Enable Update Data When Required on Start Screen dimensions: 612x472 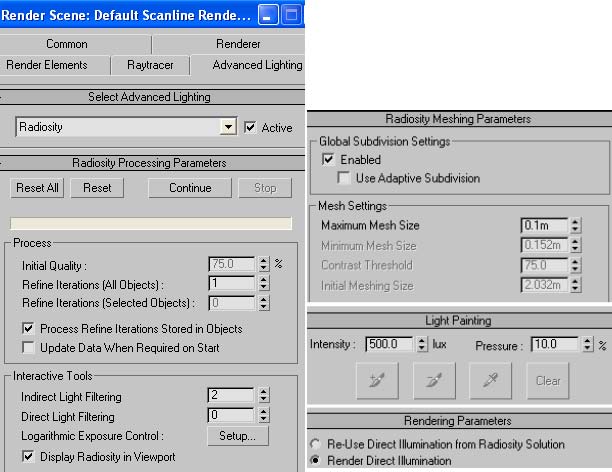click(28, 347)
